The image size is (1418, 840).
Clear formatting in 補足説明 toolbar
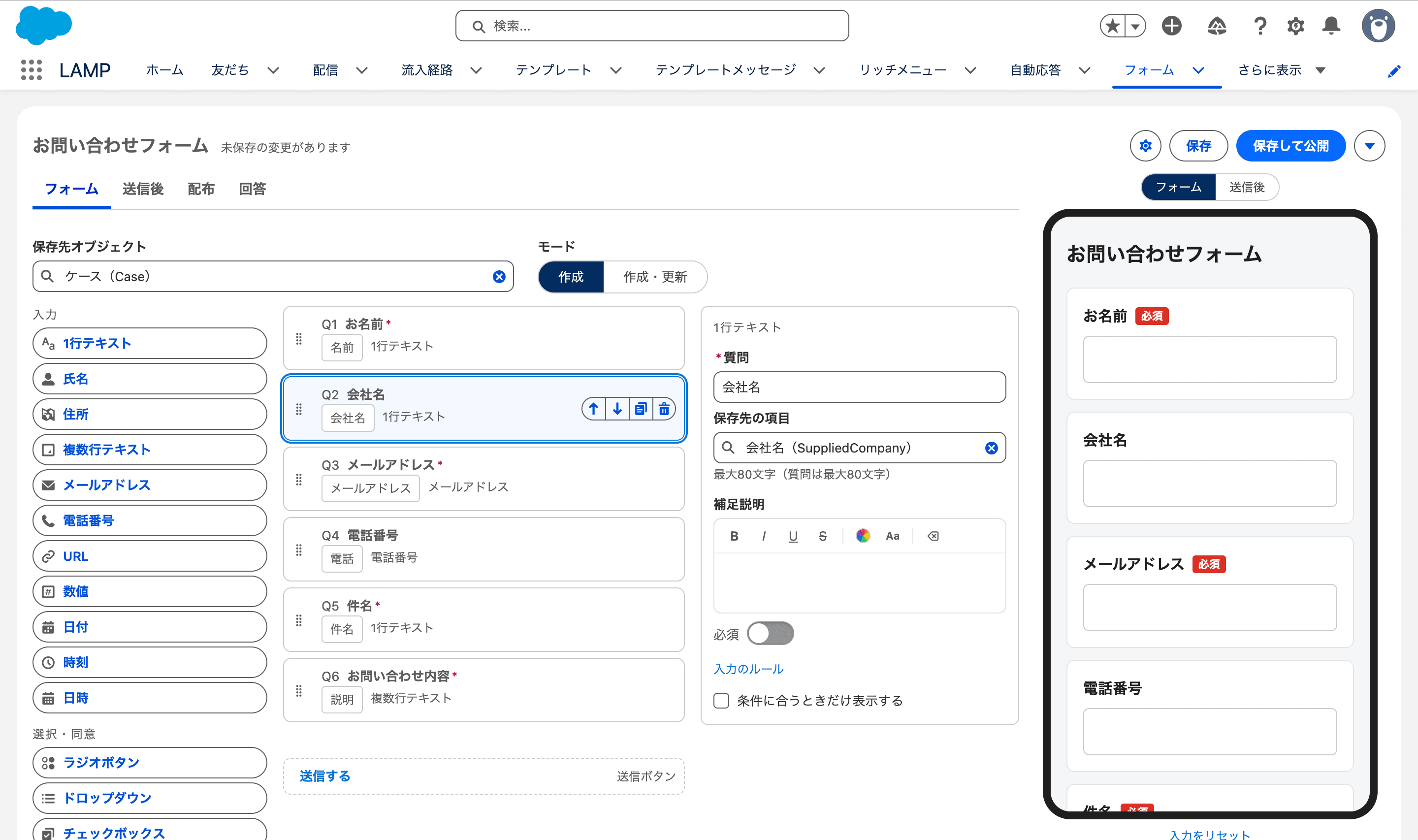click(933, 536)
